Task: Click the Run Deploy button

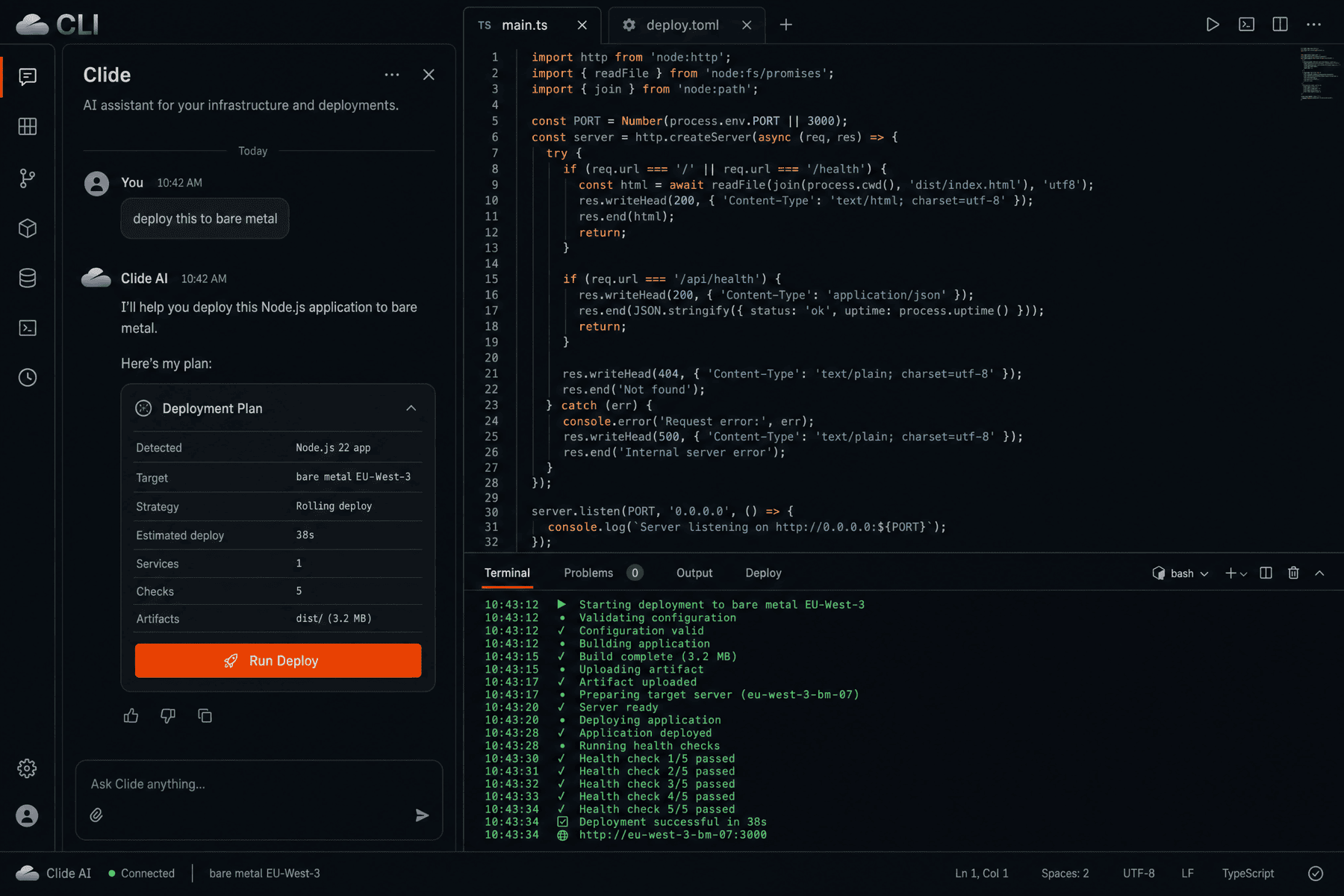Action: coord(278,661)
